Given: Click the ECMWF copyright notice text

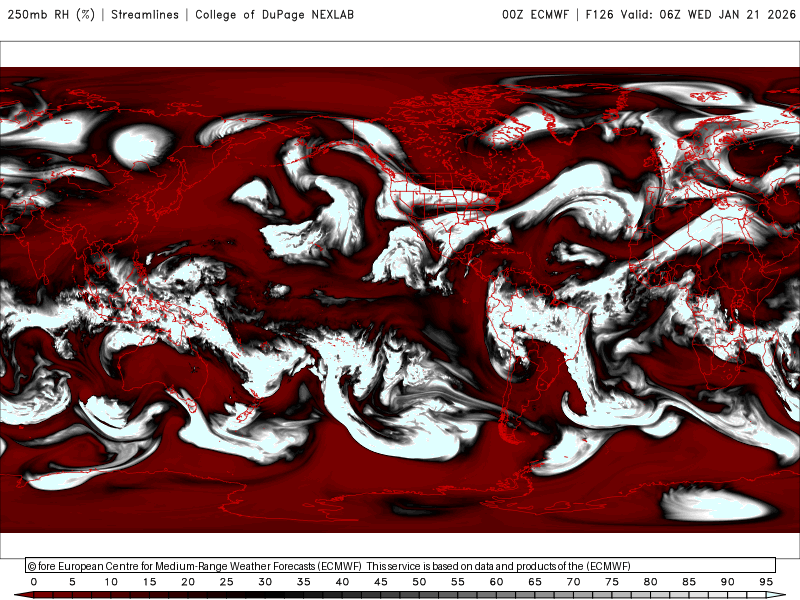Looking at the screenshot, I should [329, 566].
